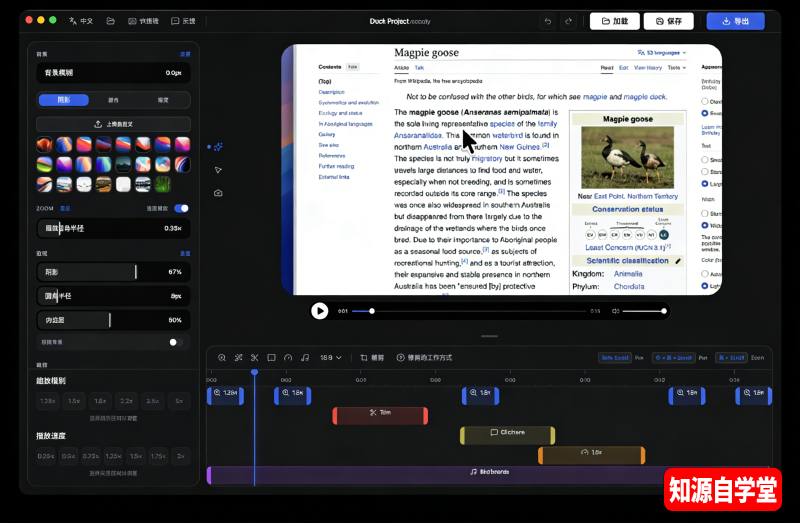
Task: Open the folder icon in top toolbar
Action: 110,21
